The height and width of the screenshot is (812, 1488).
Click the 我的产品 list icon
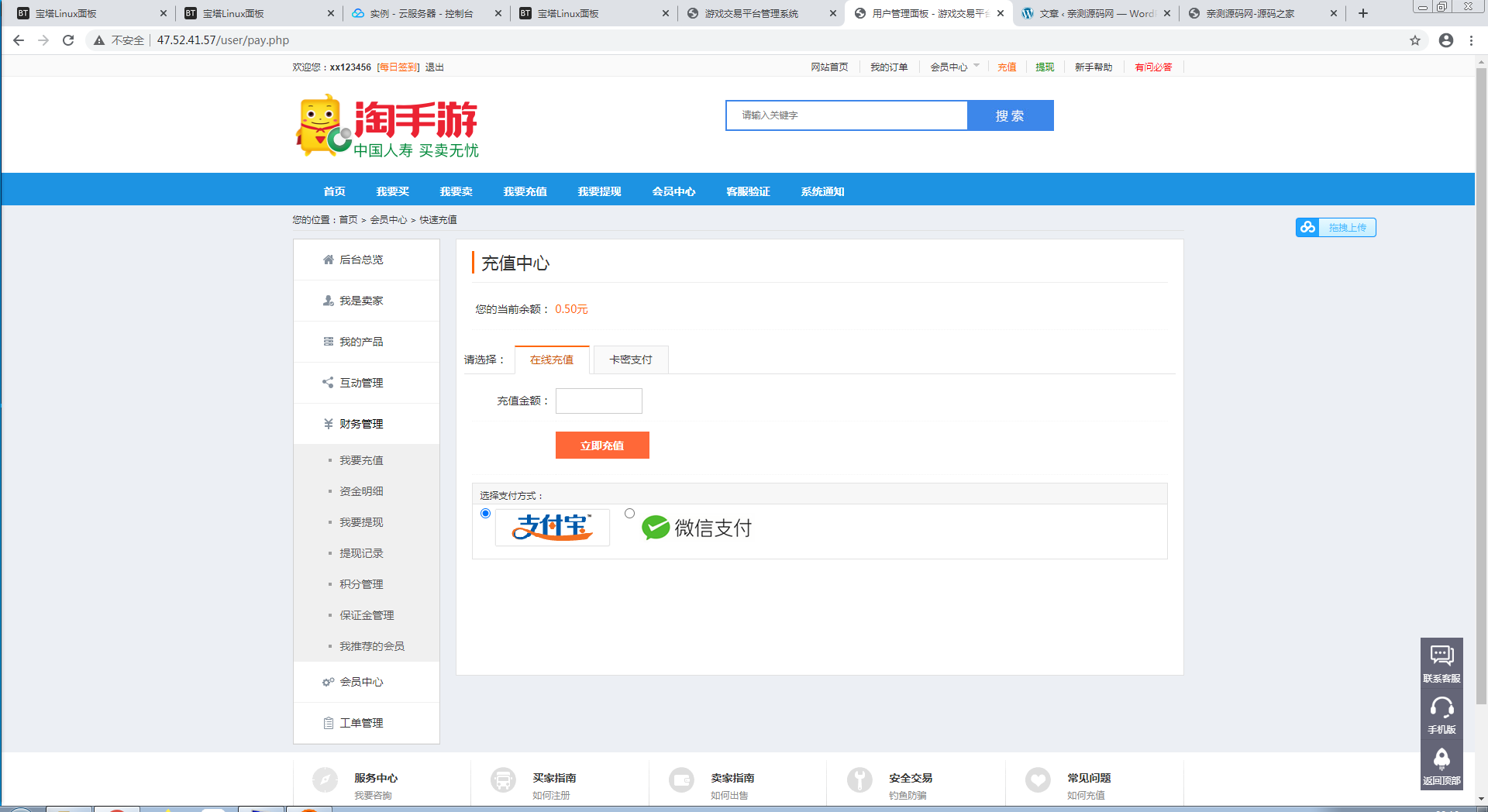(329, 342)
